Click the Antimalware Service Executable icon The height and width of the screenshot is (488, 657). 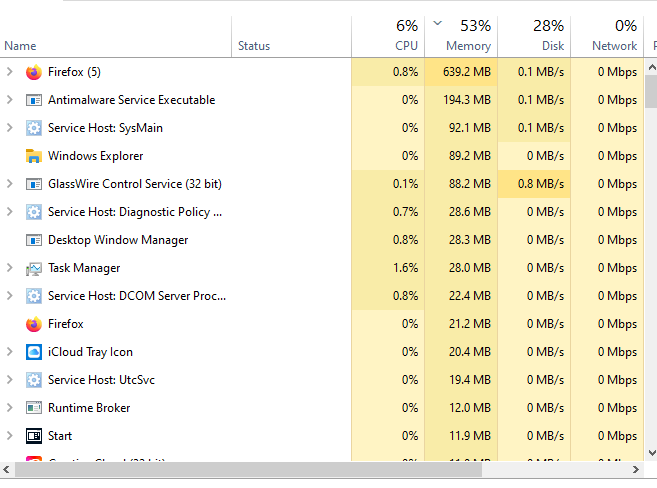tap(34, 100)
